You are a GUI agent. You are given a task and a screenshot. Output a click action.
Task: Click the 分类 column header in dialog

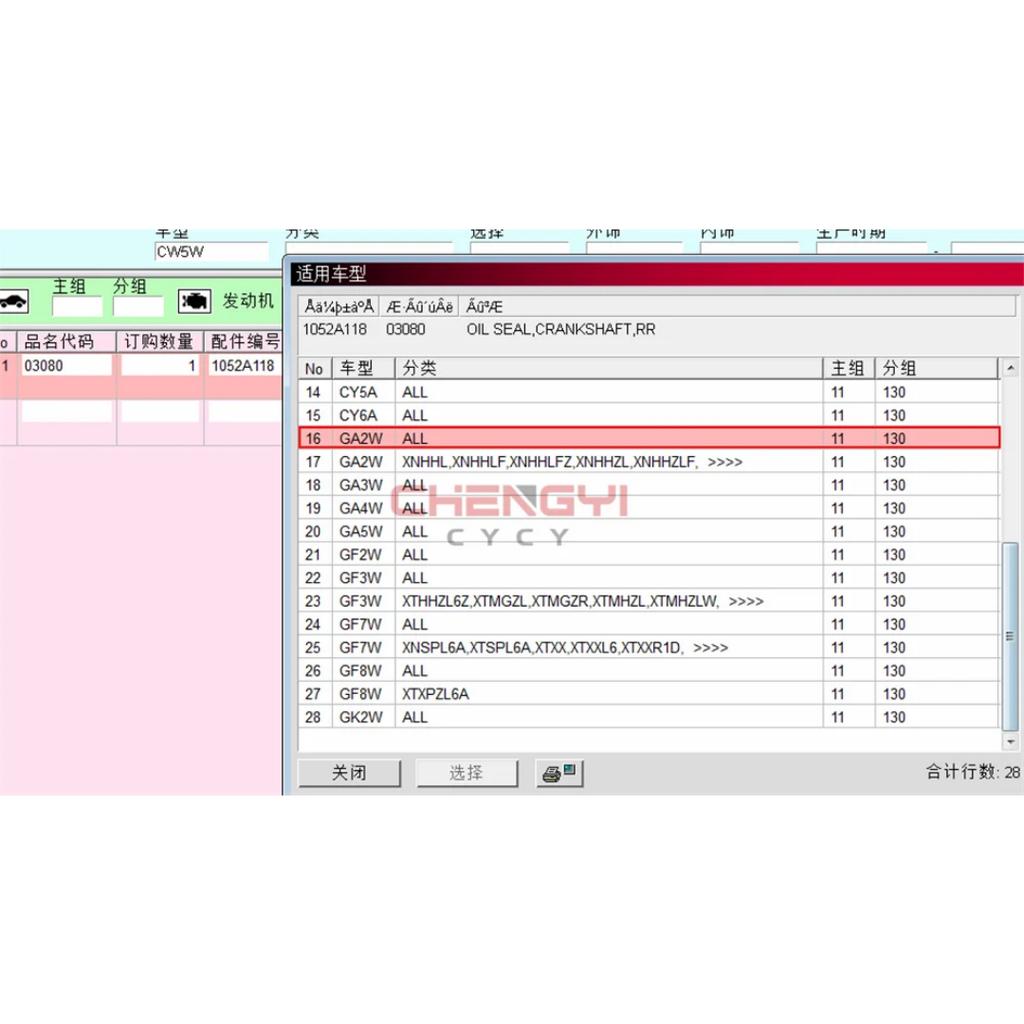pos(609,368)
